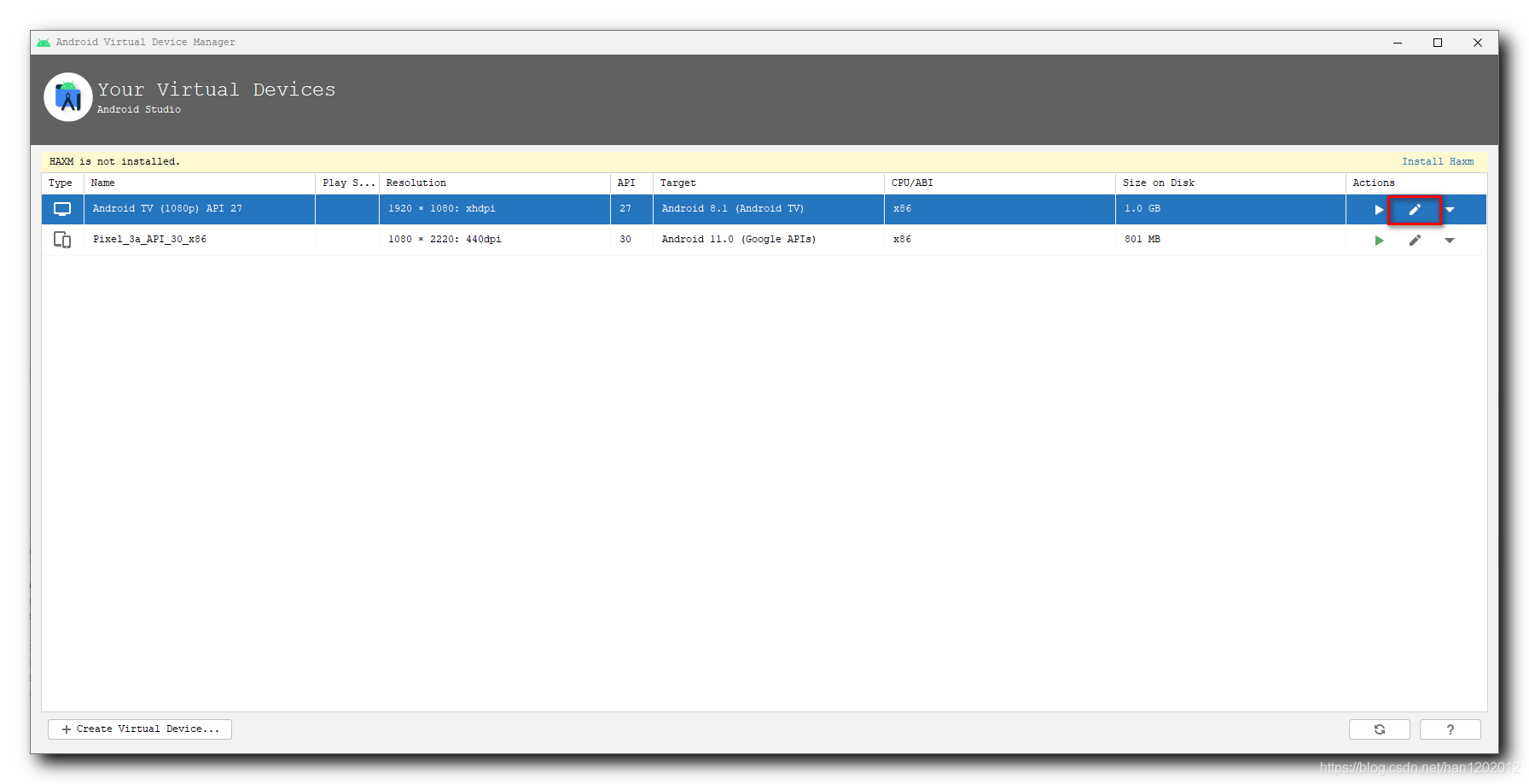This screenshot has width=1529, height=784.
Task: Click the HAXM is not installed message
Action: click(x=114, y=161)
